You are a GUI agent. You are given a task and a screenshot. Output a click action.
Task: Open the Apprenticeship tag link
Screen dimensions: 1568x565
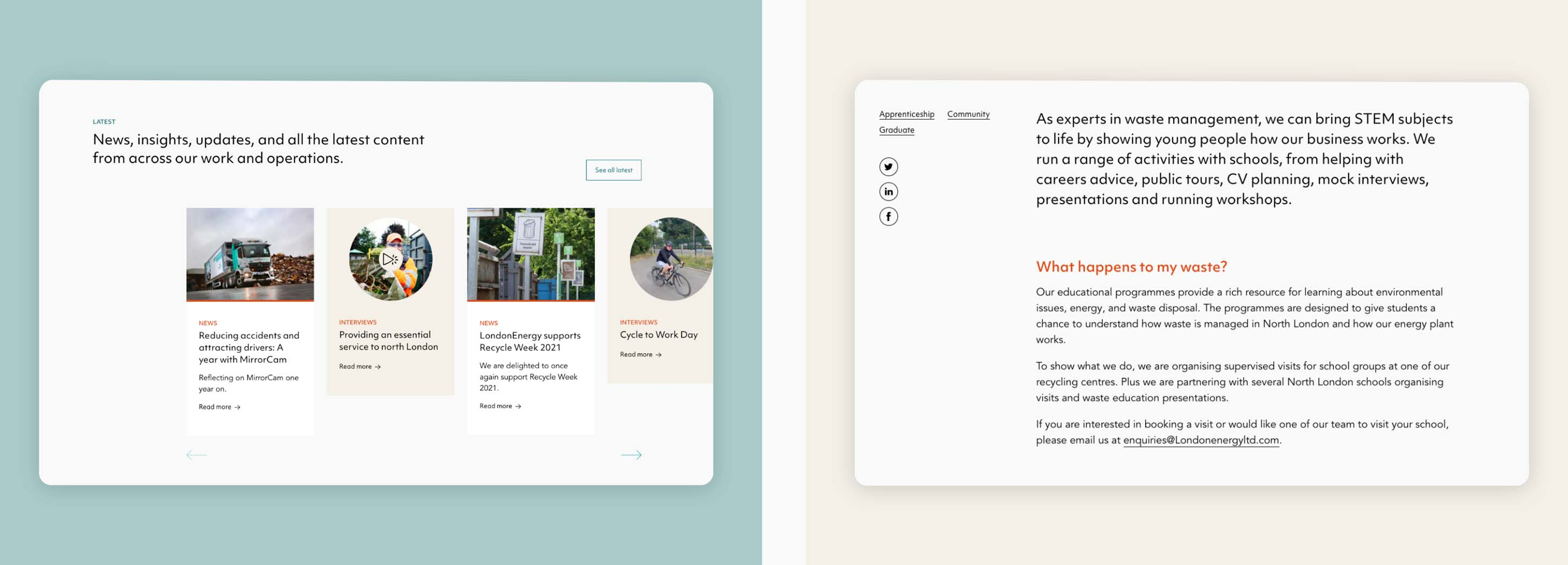coord(906,114)
